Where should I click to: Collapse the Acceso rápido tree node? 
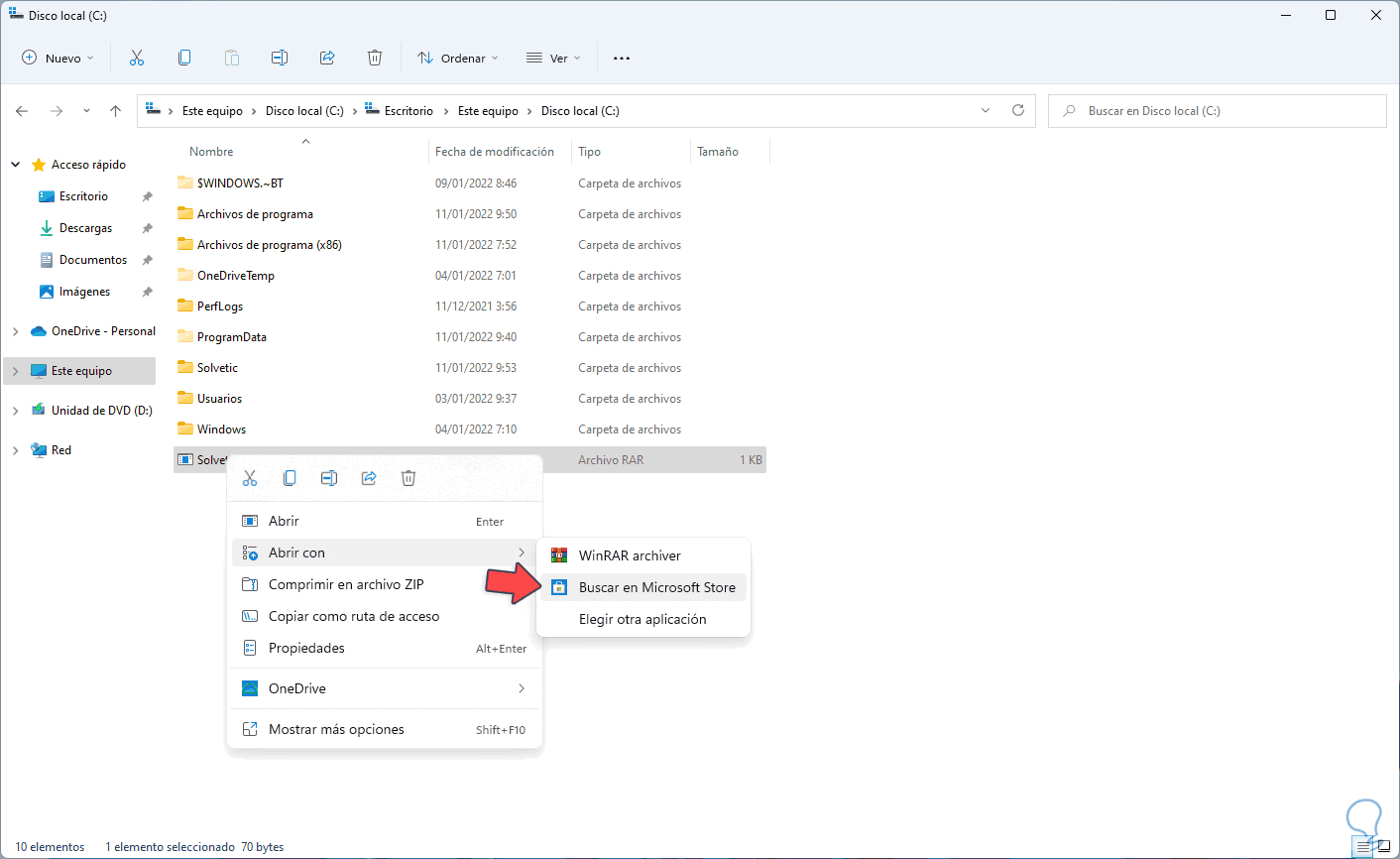click(16, 165)
